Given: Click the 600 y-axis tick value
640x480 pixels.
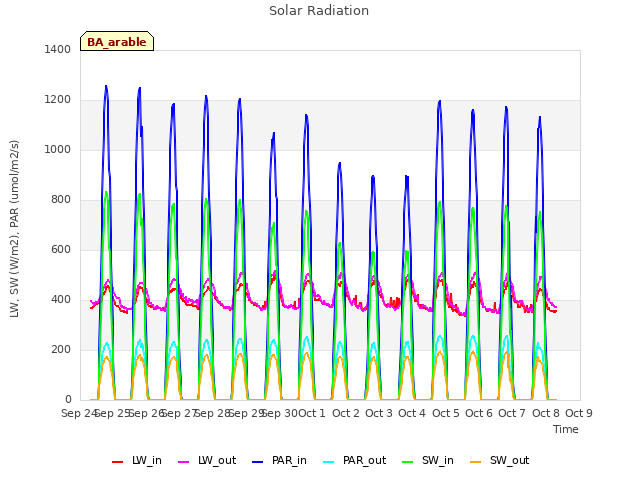Looking at the screenshot, I should click(61, 249).
